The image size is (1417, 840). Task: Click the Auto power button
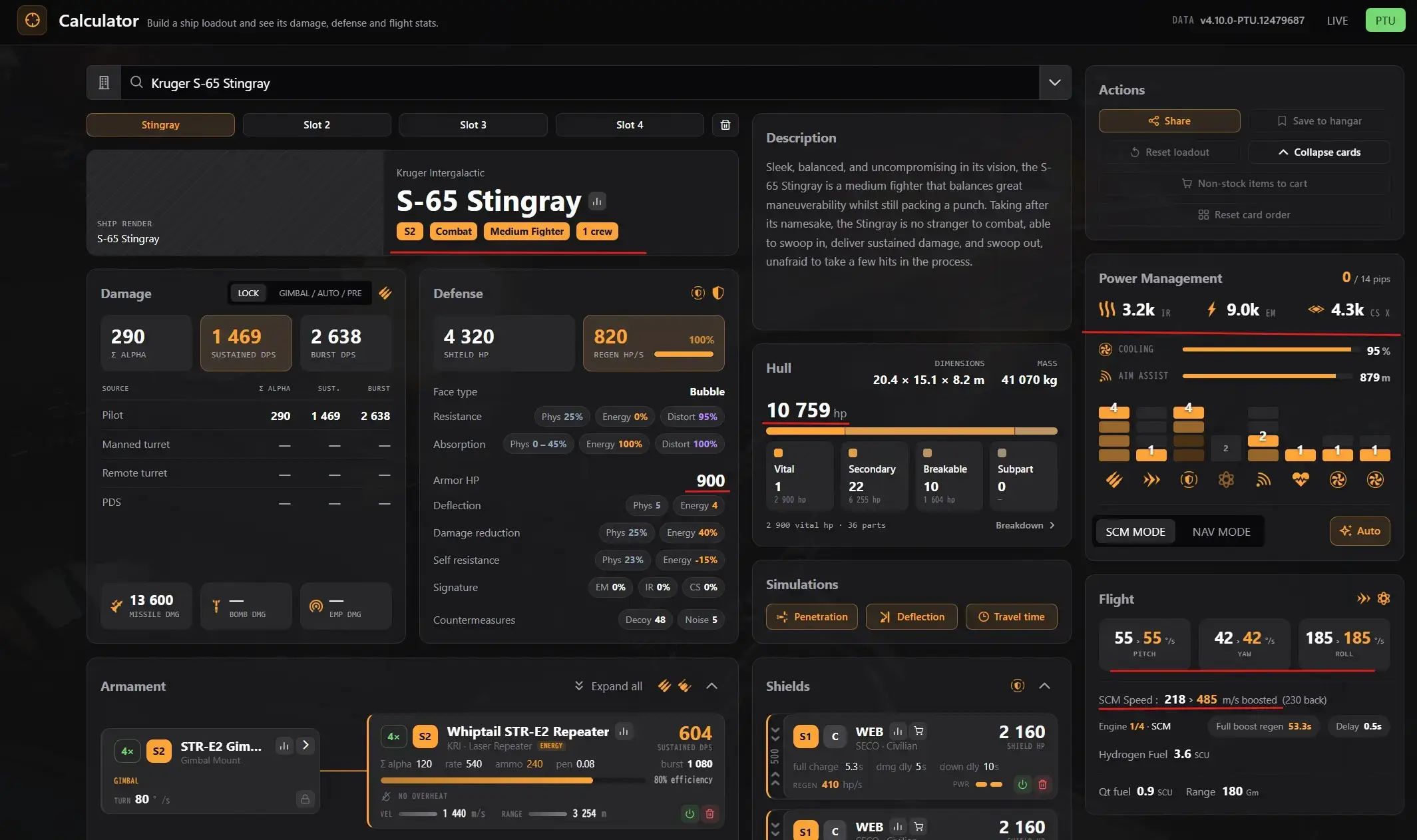[x=1360, y=531]
